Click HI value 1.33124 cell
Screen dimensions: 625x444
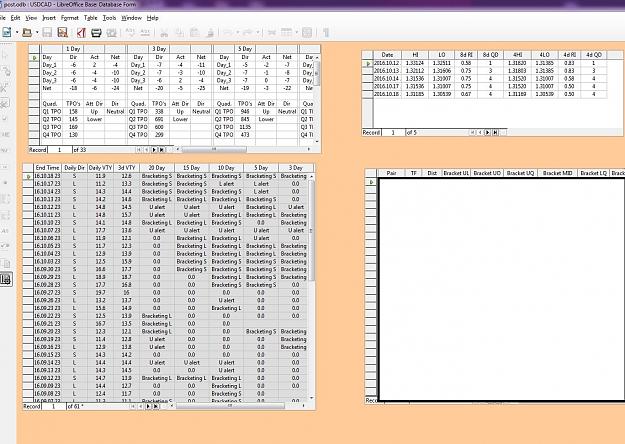(x=415, y=63)
